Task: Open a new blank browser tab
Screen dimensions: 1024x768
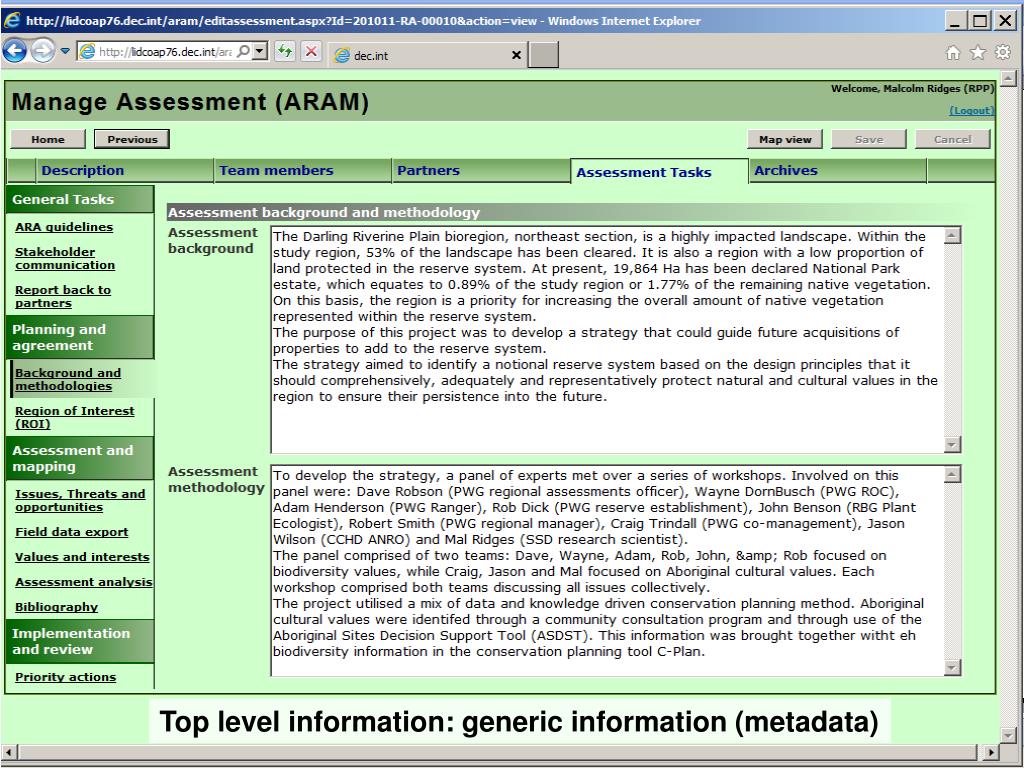Action: 543,55
